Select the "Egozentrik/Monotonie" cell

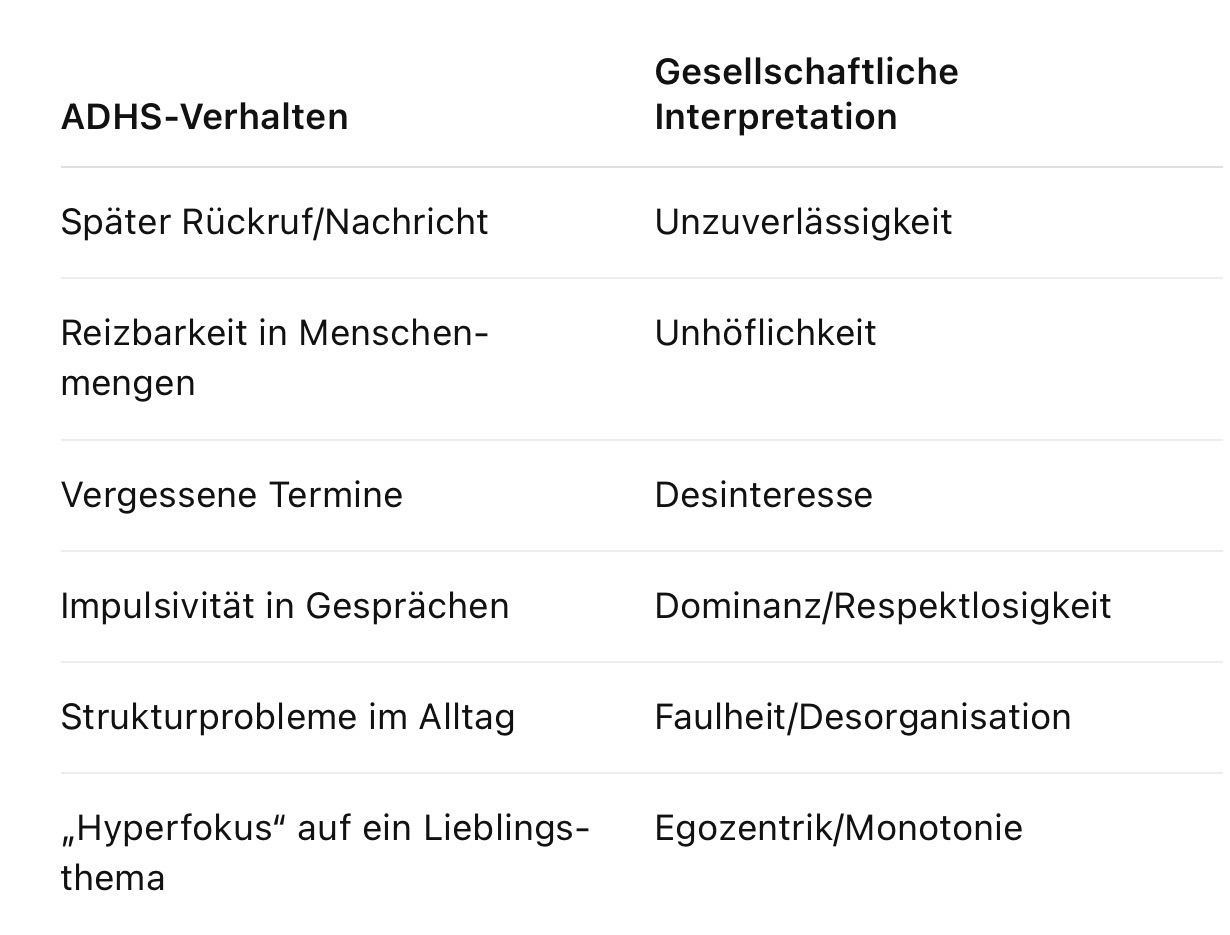point(838,828)
